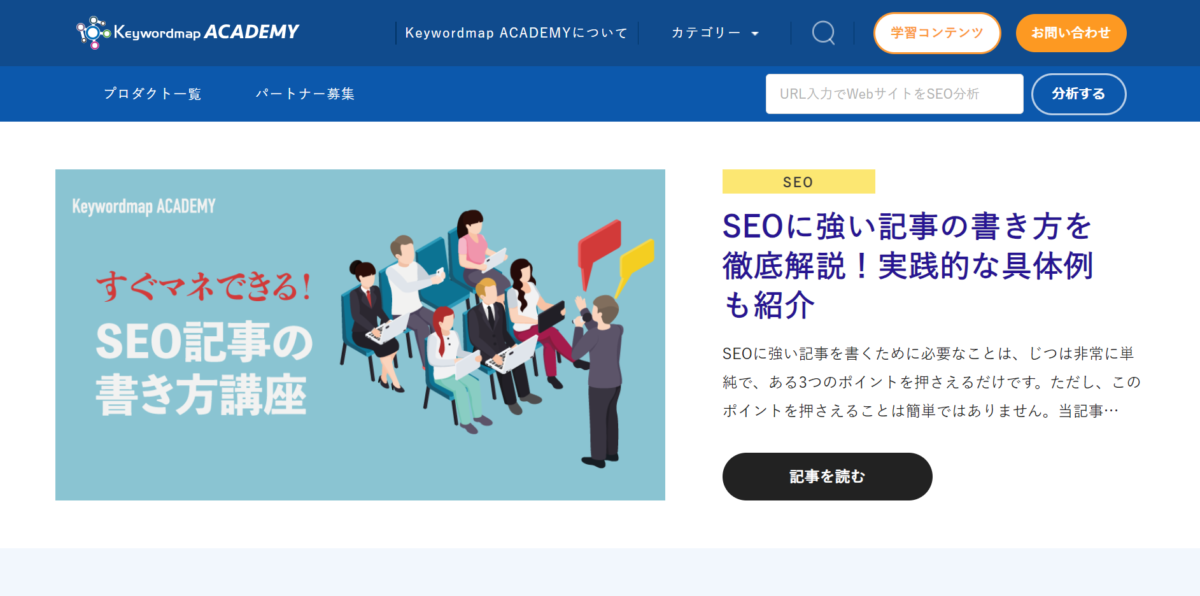Screen dimensions: 1200x596
Task: Open パートナー募集 link
Action: [x=305, y=94]
